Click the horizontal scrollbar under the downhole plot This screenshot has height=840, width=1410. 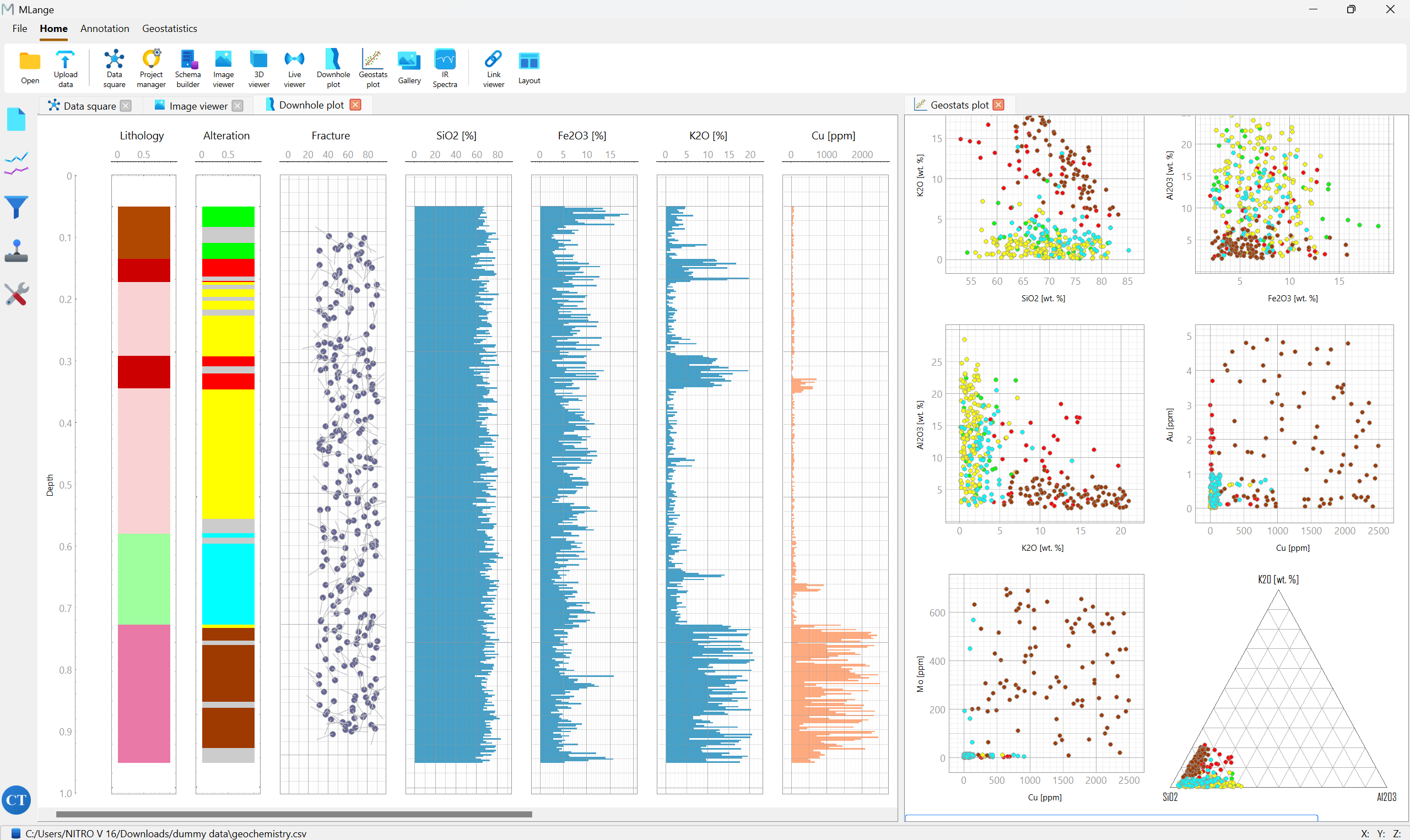294,814
